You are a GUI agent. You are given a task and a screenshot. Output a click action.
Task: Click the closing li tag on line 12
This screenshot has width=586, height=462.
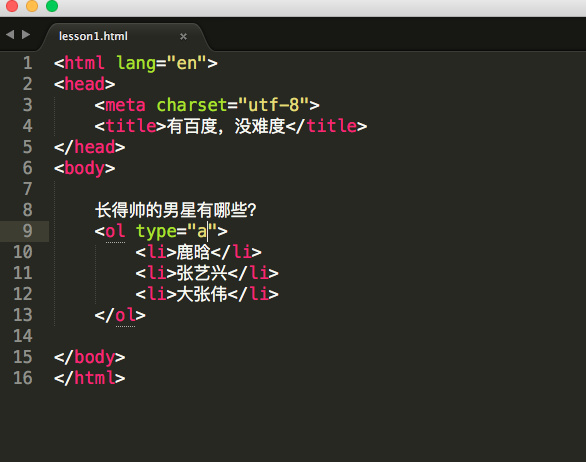point(253,294)
